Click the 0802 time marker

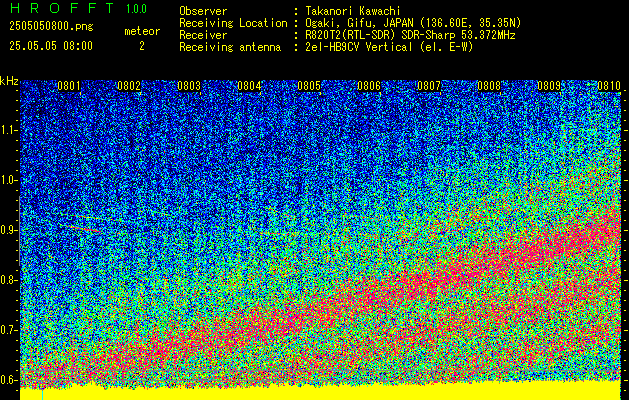[x=129, y=86]
